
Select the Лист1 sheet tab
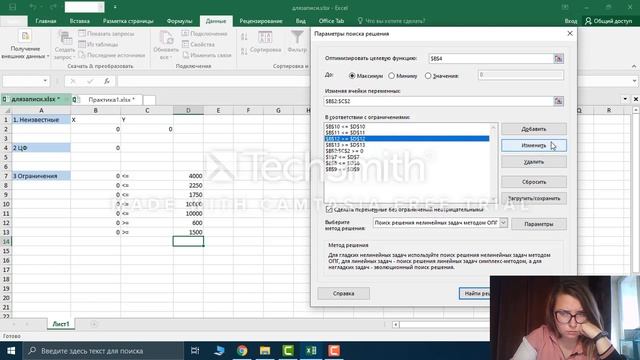(61, 324)
